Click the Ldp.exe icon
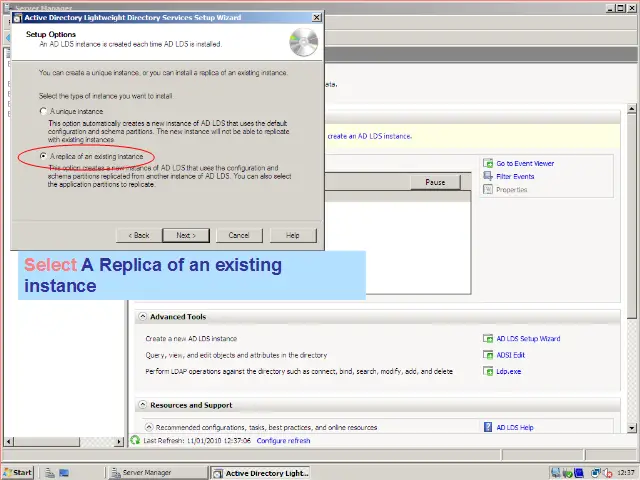This screenshot has height=480, width=640. 488,371
